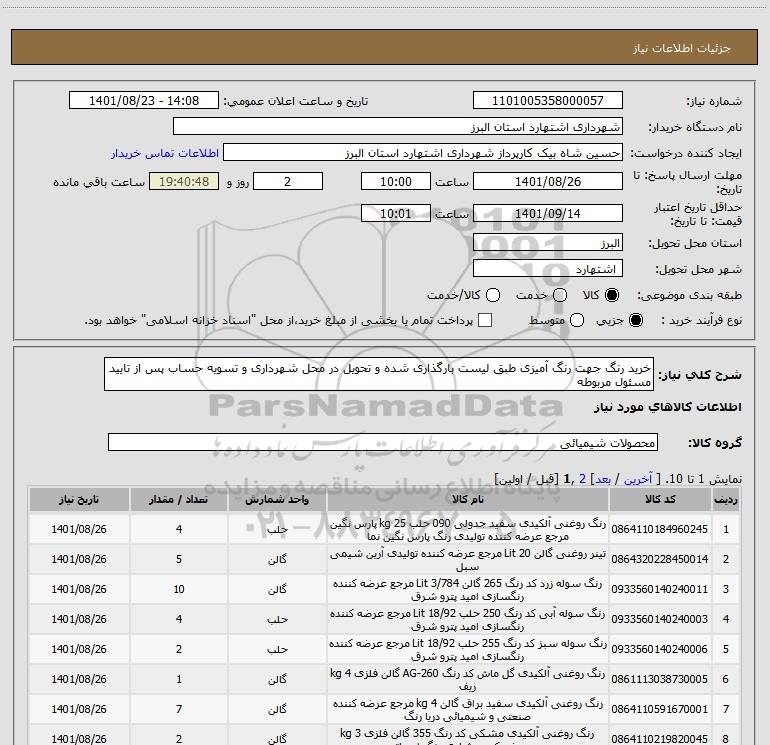Screen dimensions: 770x745
Task: Click the announcement date field 1401/08/23 - 14:08
Action: 144,100
